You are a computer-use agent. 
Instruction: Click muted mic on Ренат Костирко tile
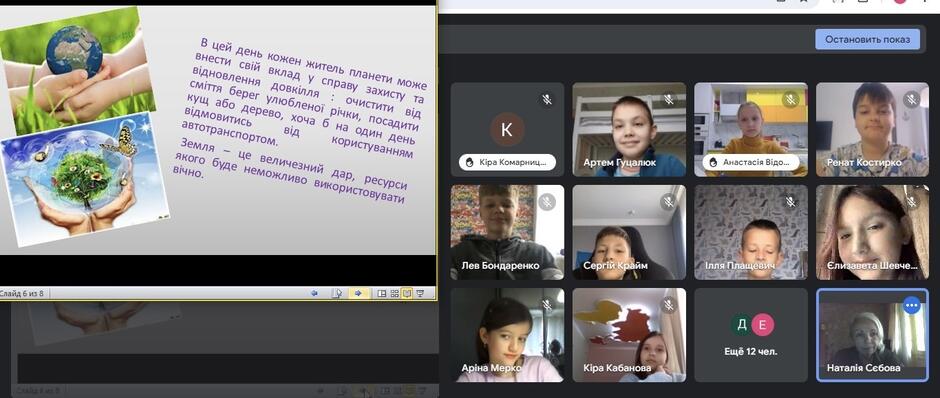pyautogui.click(x=912, y=100)
